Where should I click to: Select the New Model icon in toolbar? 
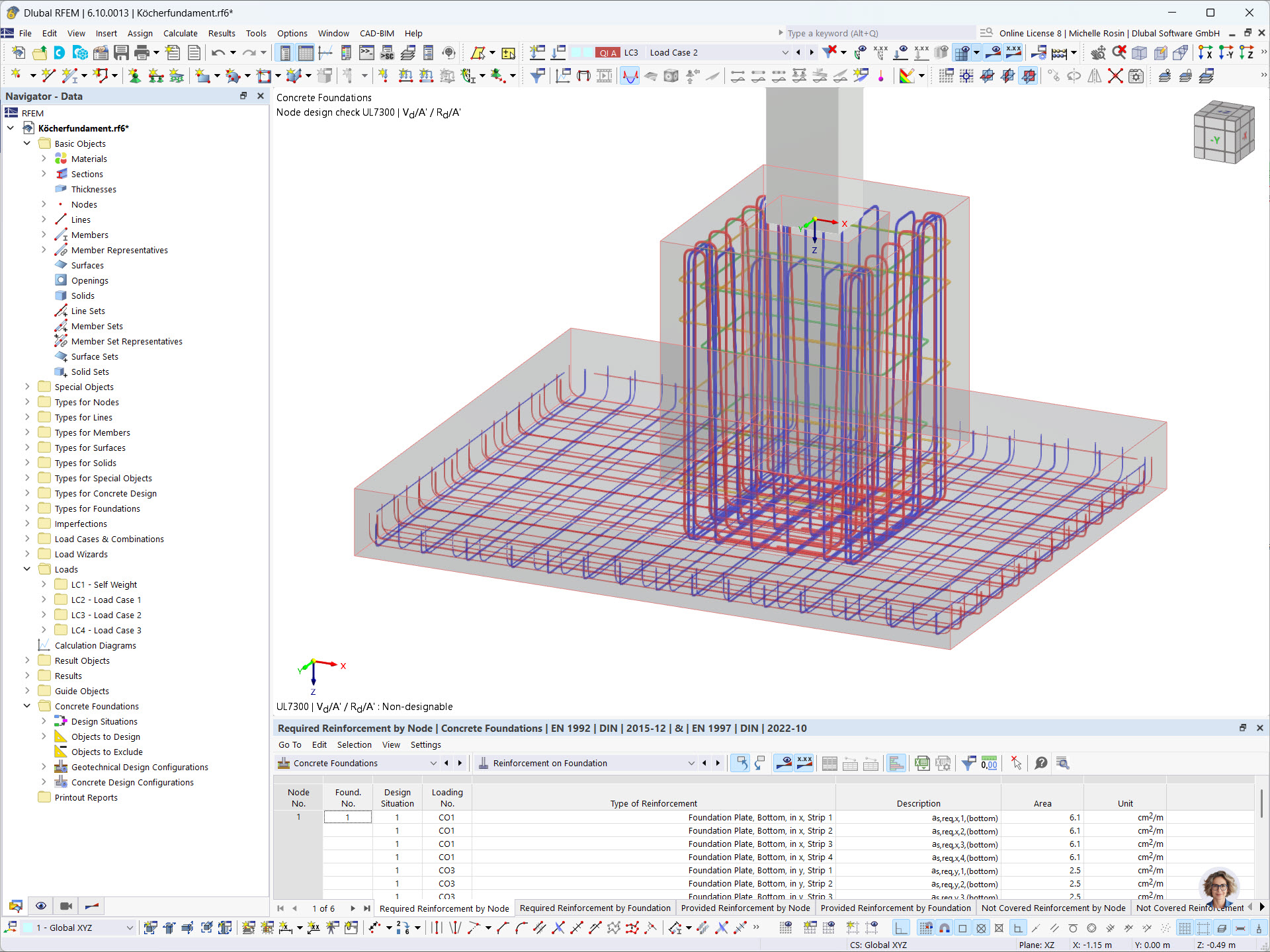click(18, 53)
